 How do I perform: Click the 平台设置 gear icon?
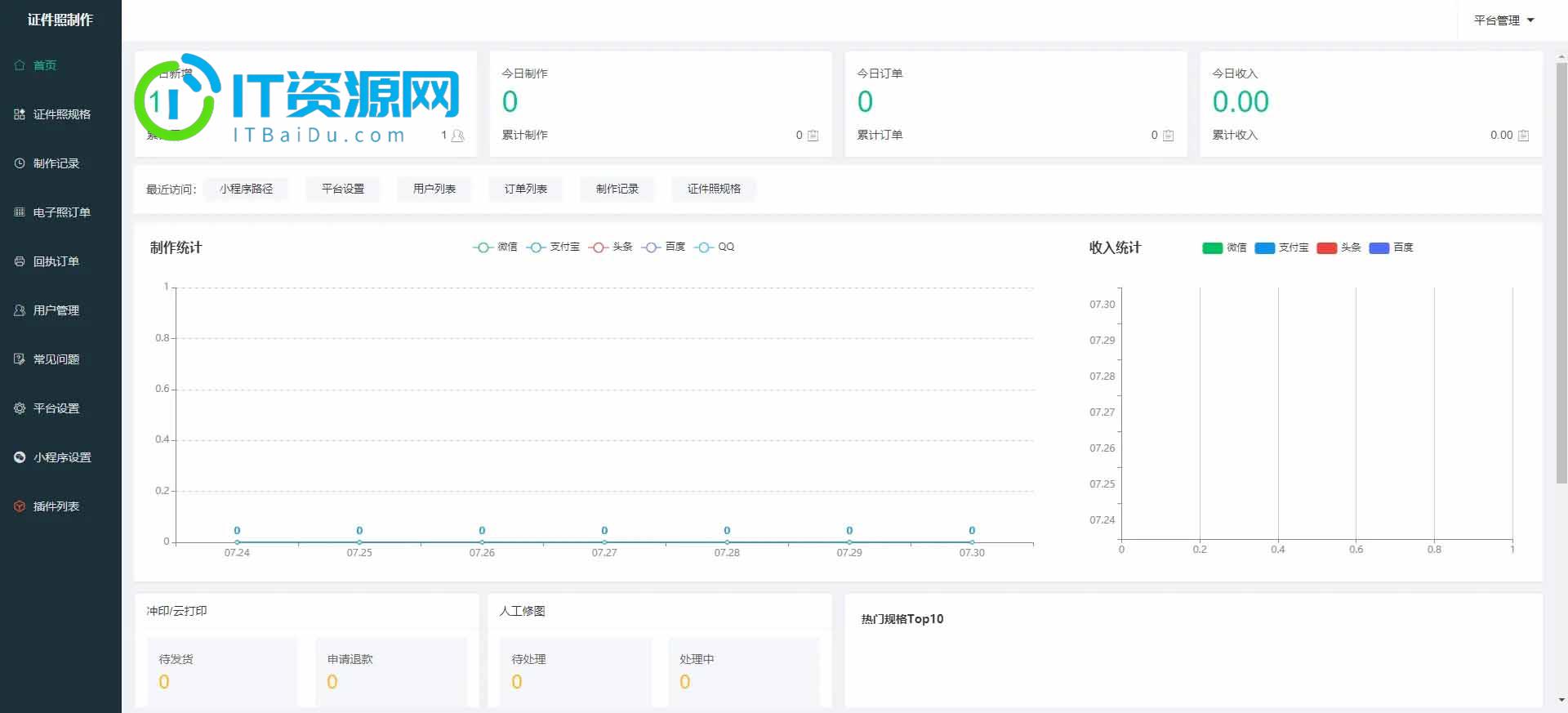20,408
